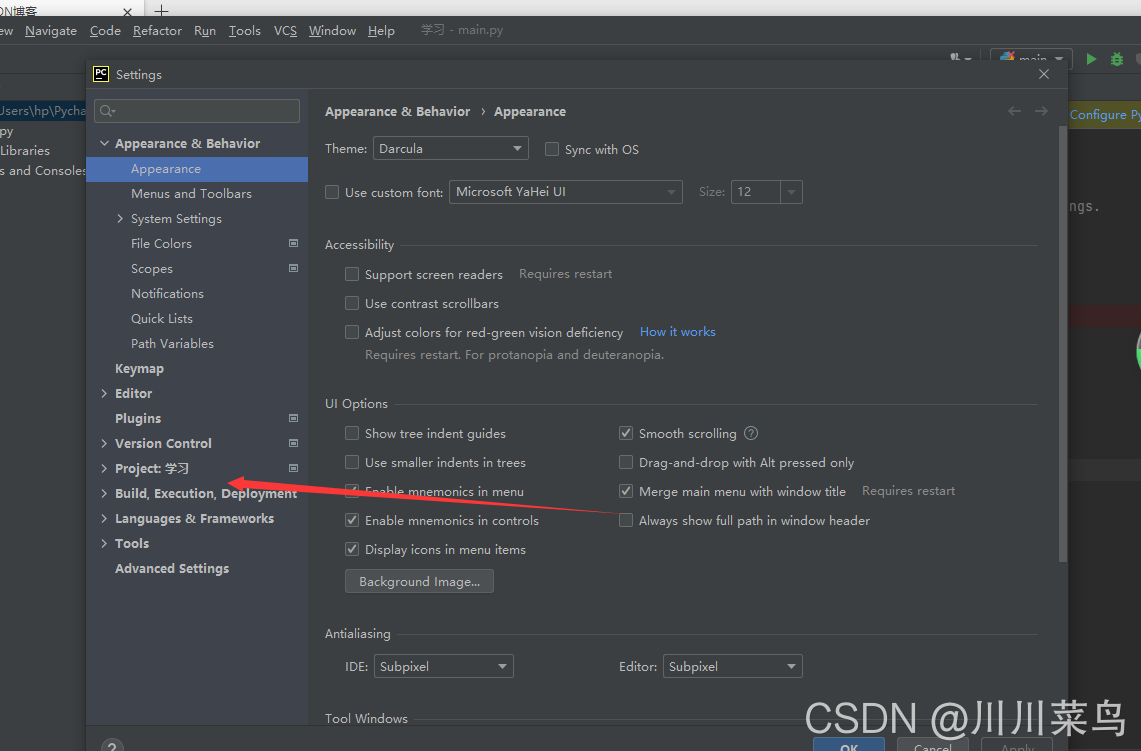Open the Navigate menu
Image resolution: width=1141 pixels, height=751 pixels.
tap(51, 31)
